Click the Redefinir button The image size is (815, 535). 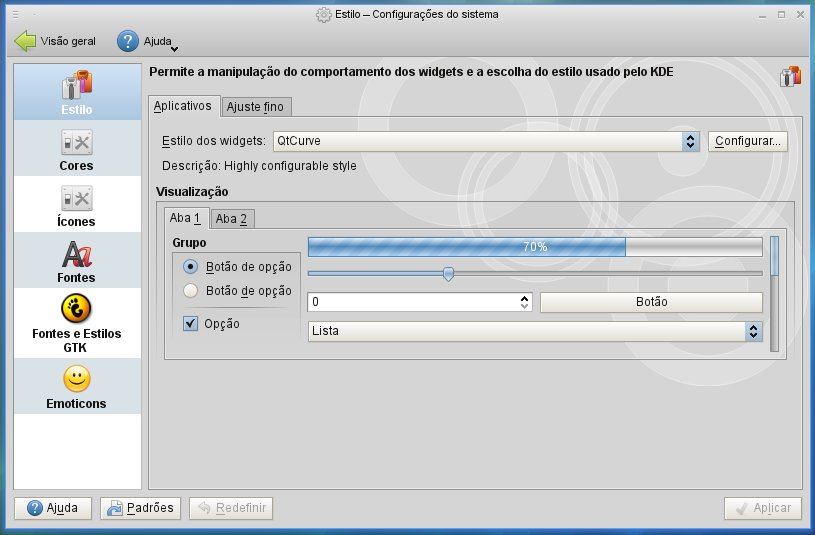[231, 508]
